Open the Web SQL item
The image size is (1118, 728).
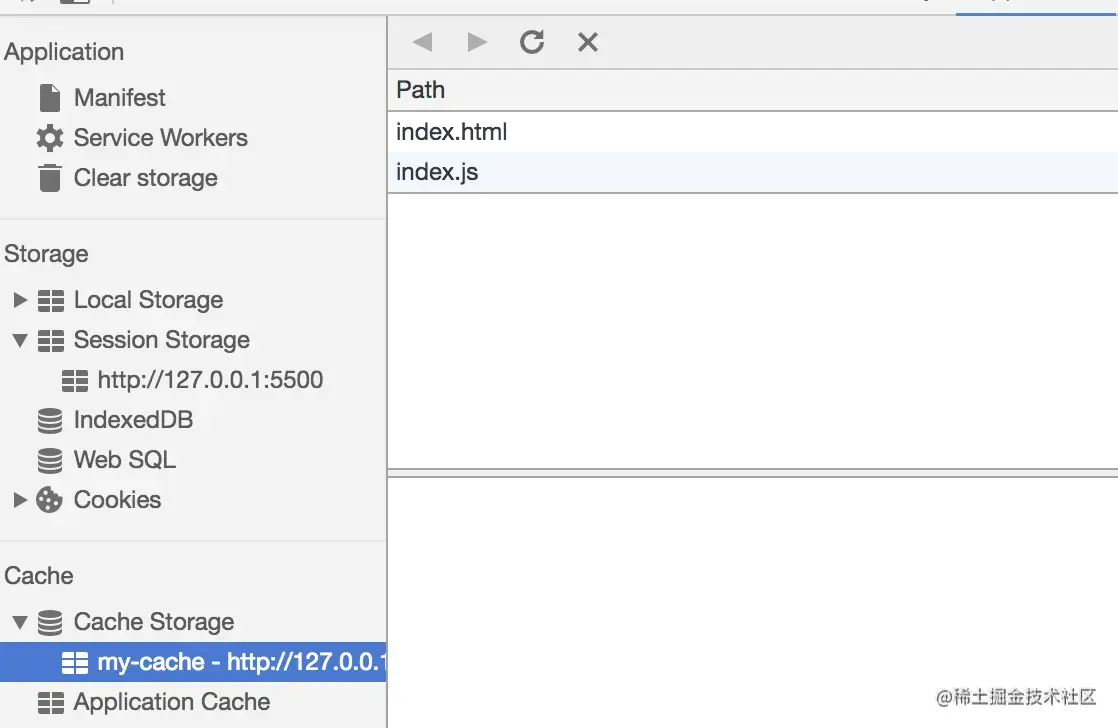coord(125,460)
